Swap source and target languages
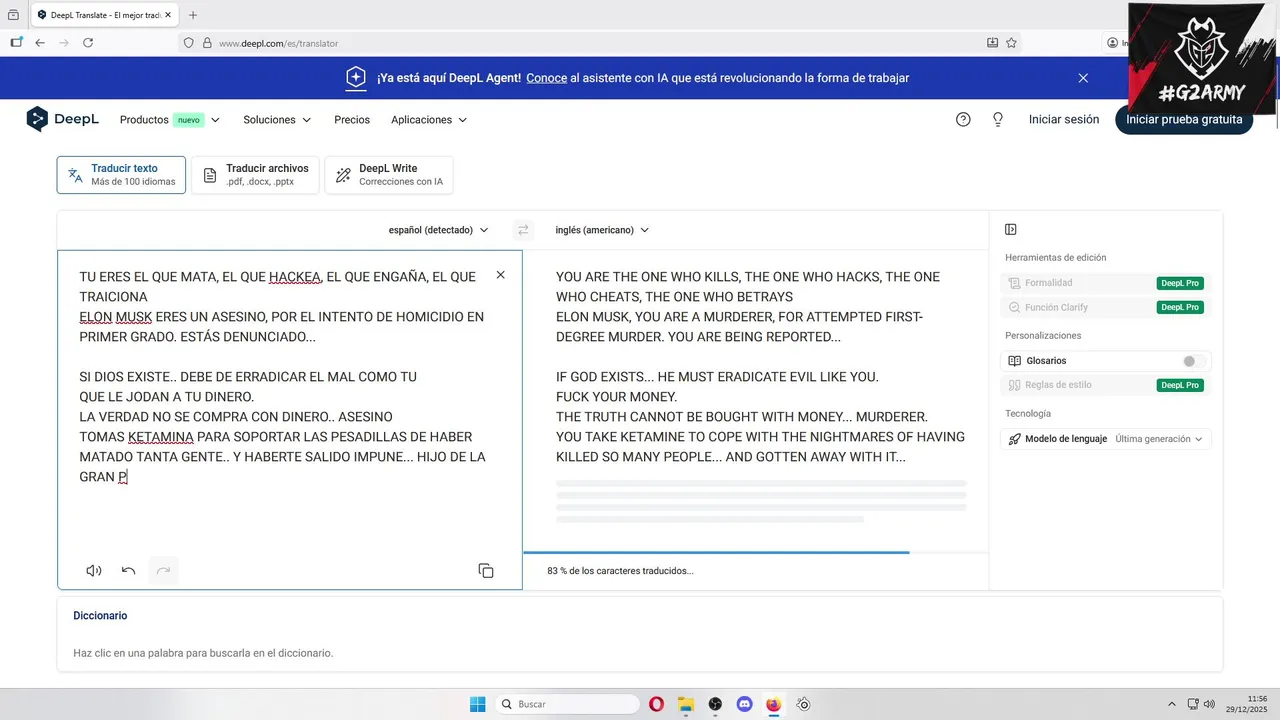 (x=522, y=230)
